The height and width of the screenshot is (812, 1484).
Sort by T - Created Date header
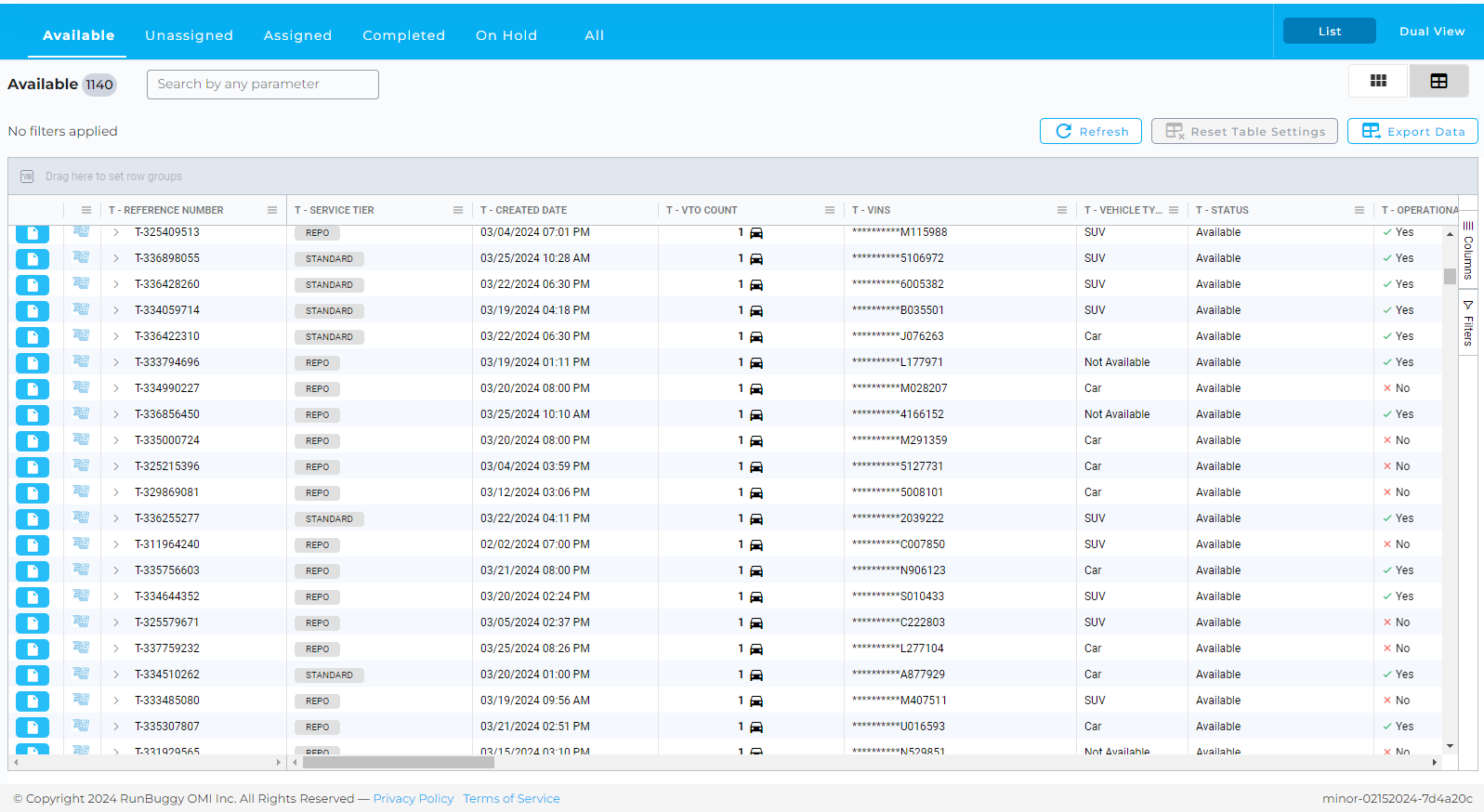(x=523, y=210)
